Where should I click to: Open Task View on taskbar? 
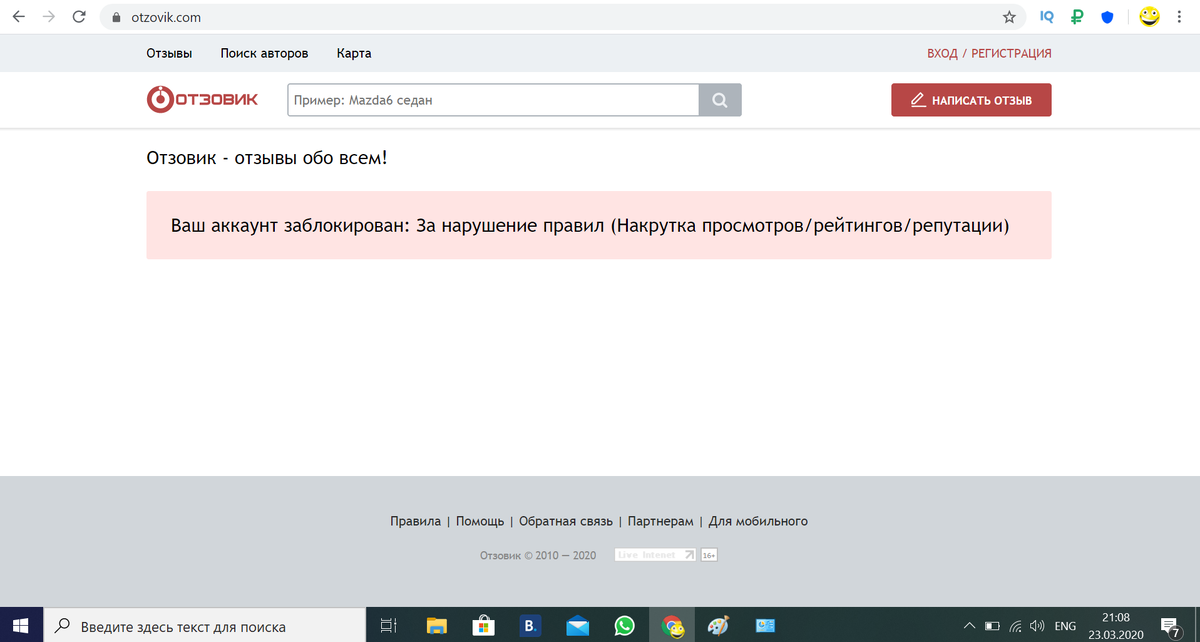click(x=389, y=625)
